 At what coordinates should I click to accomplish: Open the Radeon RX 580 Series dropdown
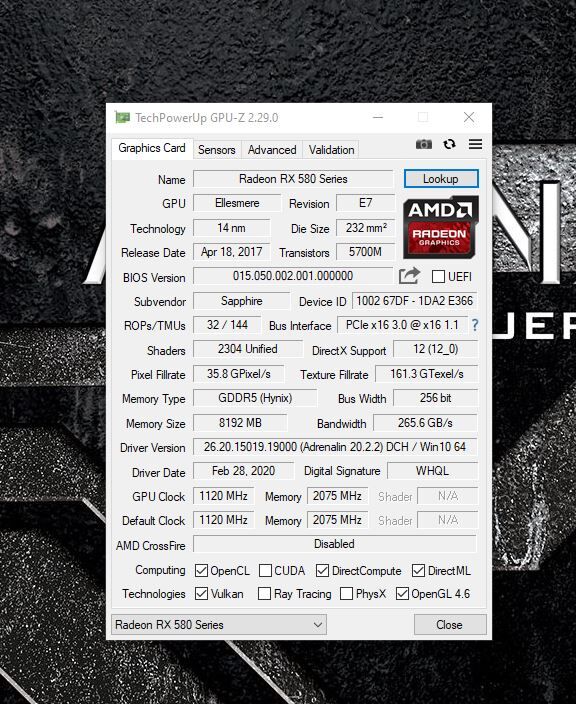pyautogui.click(x=219, y=625)
